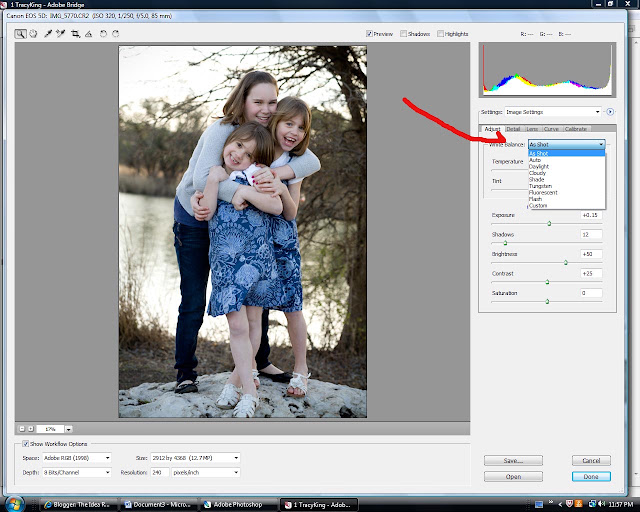Viewport: 640px width, 512px height.
Task: Click the Brightness value field
Action: coord(591,254)
